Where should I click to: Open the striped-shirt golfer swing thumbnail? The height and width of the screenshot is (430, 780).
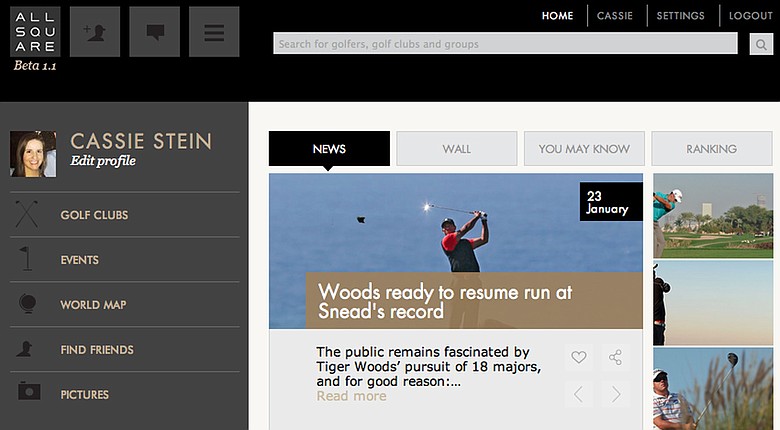[713, 389]
